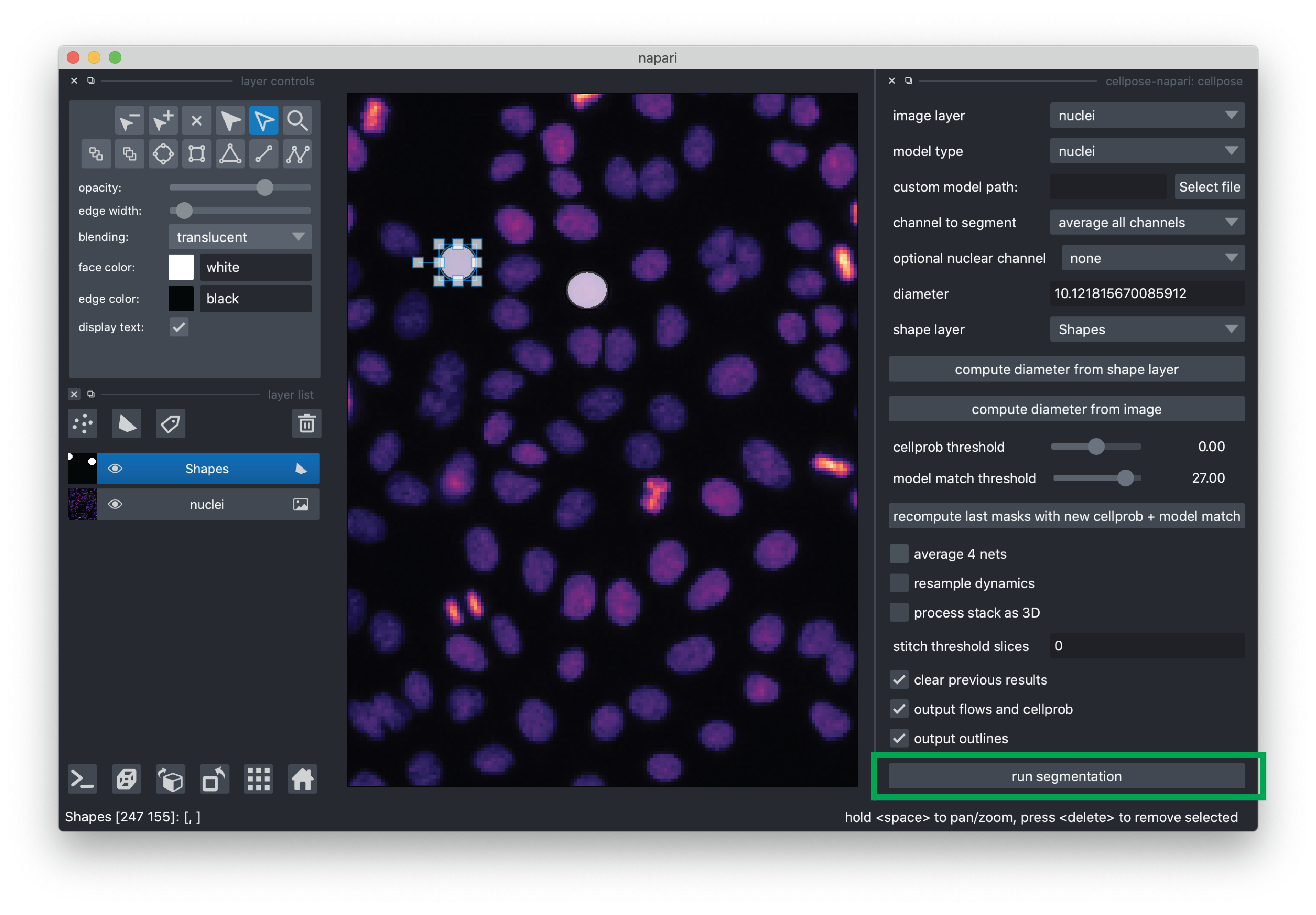This screenshot has height=915, width=1316.
Task: Select the Shapes layer in list
Action: click(x=207, y=469)
